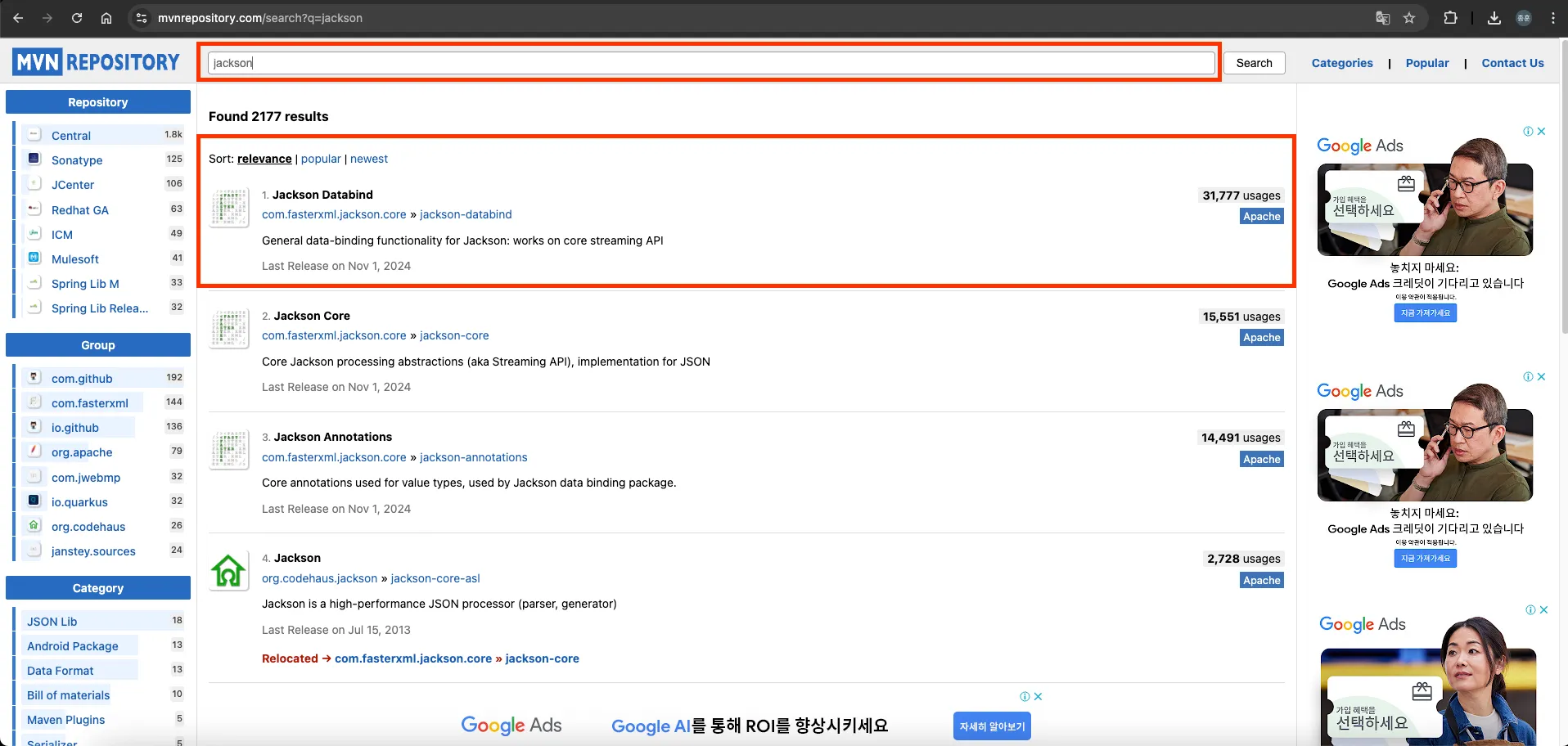Open the Jackson Core result title
The height and width of the screenshot is (746, 1568).
point(312,316)
